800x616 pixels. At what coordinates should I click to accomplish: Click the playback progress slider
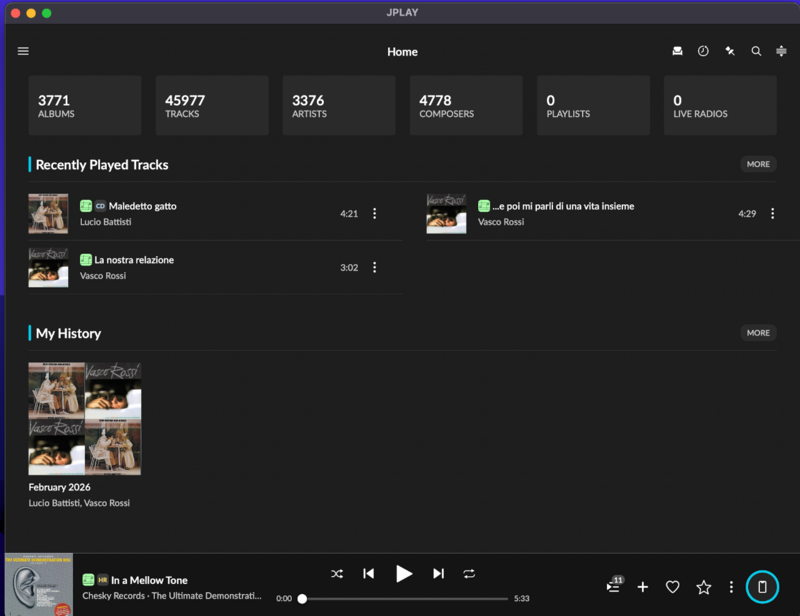(404, 598)
